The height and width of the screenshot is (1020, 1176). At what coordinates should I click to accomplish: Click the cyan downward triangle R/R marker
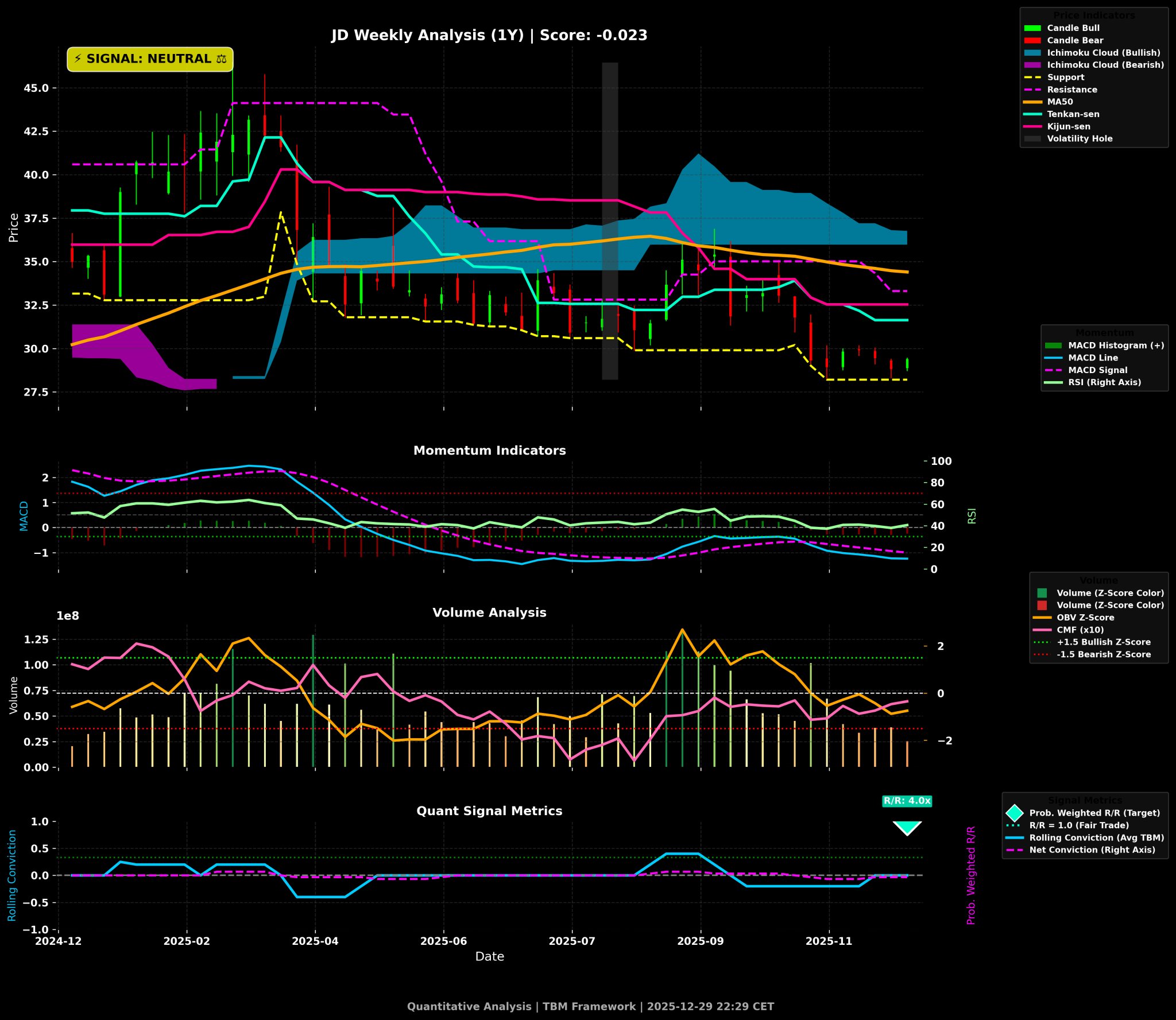click(907, 827)
